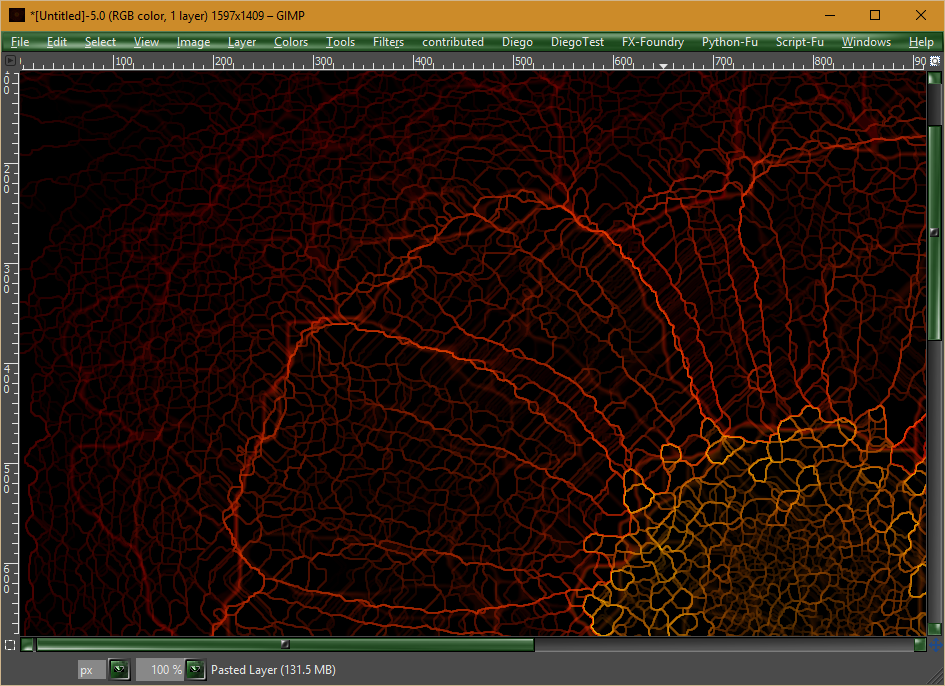Image resolution: width=945 pixels, height=686 pixels.
Task: Click the horizontal scrollbar right arrow button
Action: point(920,645)
